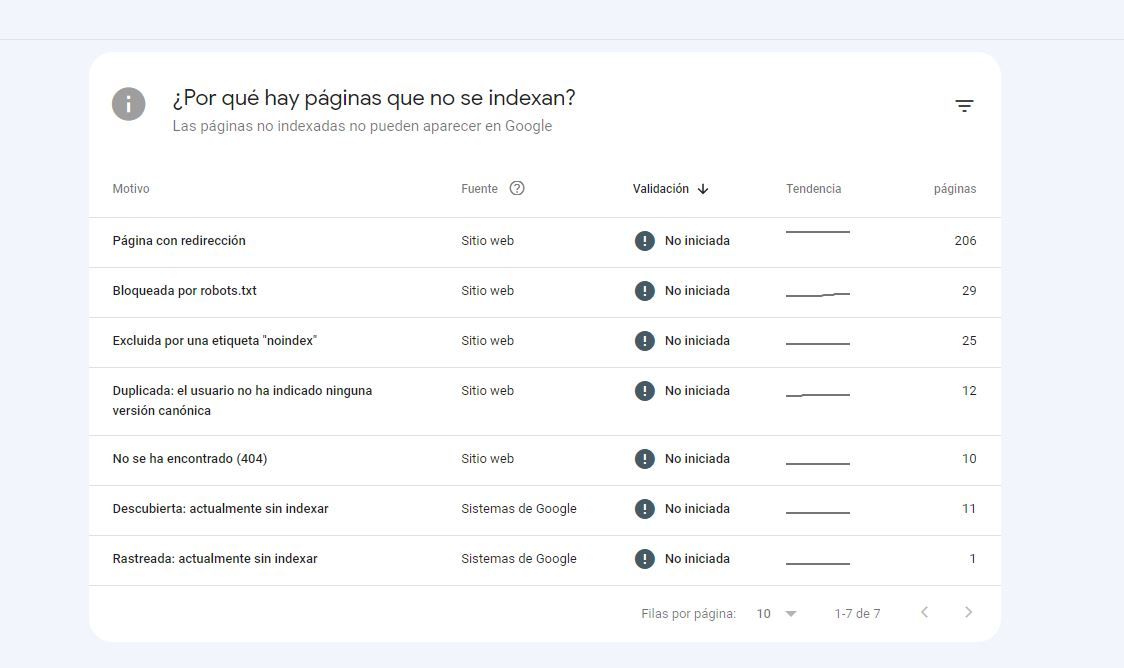Viewport: 1124px width, 668px height.
Task: Click the Filas por página label
Action: 688,614
